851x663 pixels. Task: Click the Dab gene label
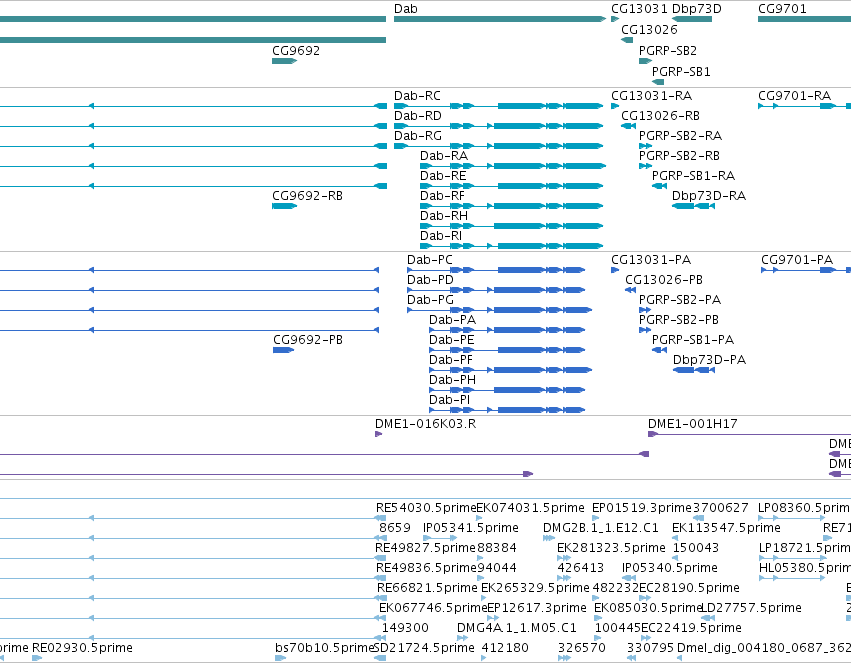pyautogui.click(x=405, y=9)
